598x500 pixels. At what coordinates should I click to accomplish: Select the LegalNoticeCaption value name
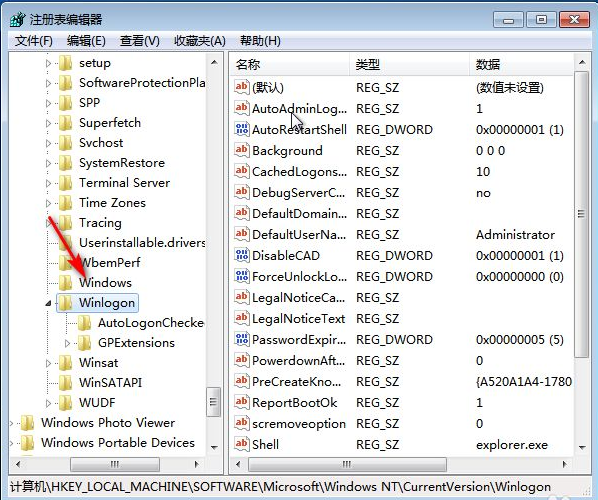299,297
